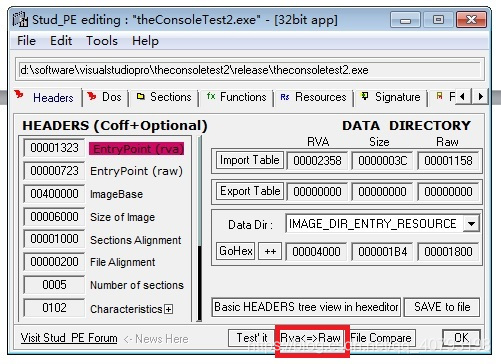Click the file path input field
The height and width of the screenshot is (364, 501).
[250, 70]
